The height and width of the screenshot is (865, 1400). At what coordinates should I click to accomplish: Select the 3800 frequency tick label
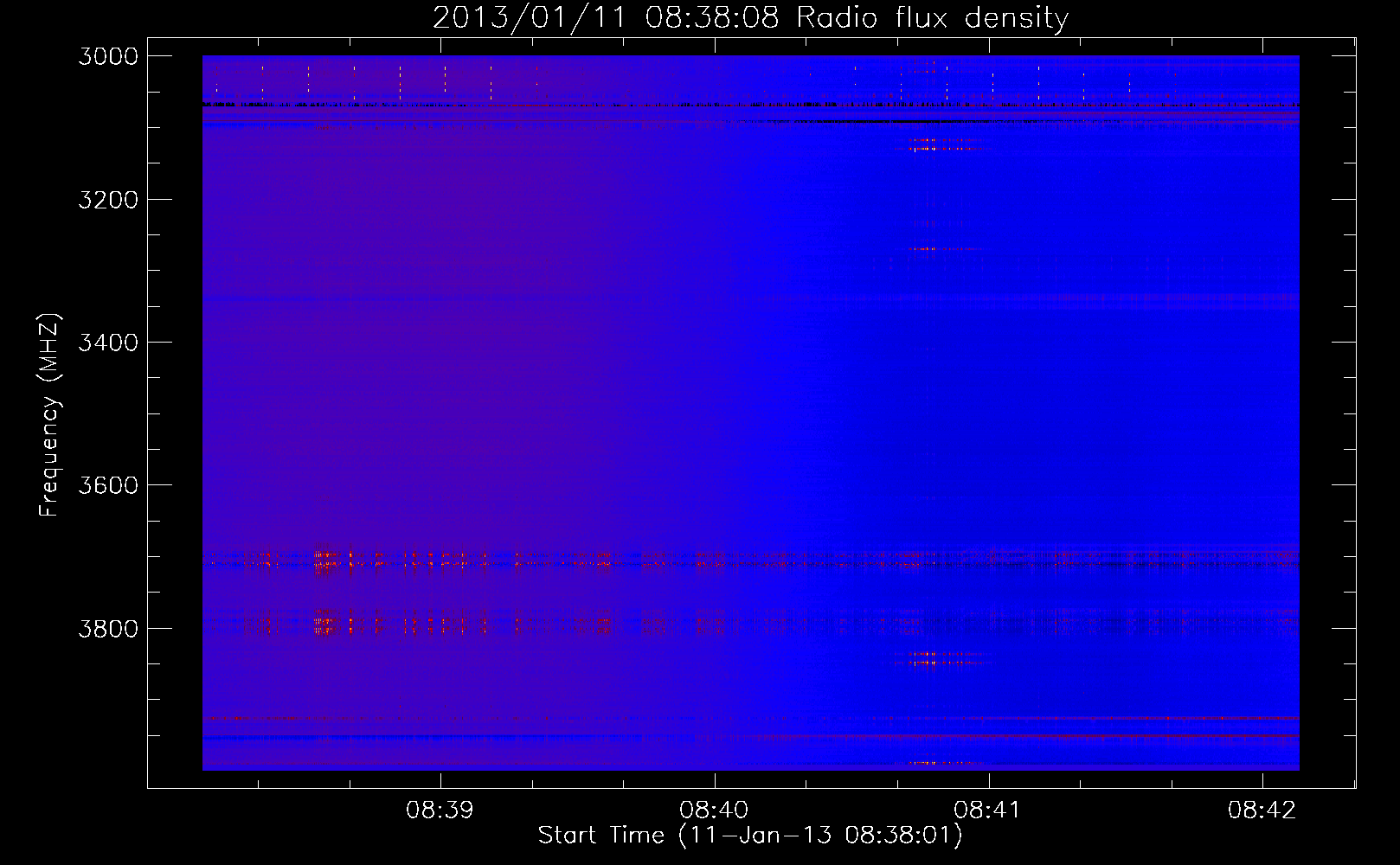click(108, 628)
